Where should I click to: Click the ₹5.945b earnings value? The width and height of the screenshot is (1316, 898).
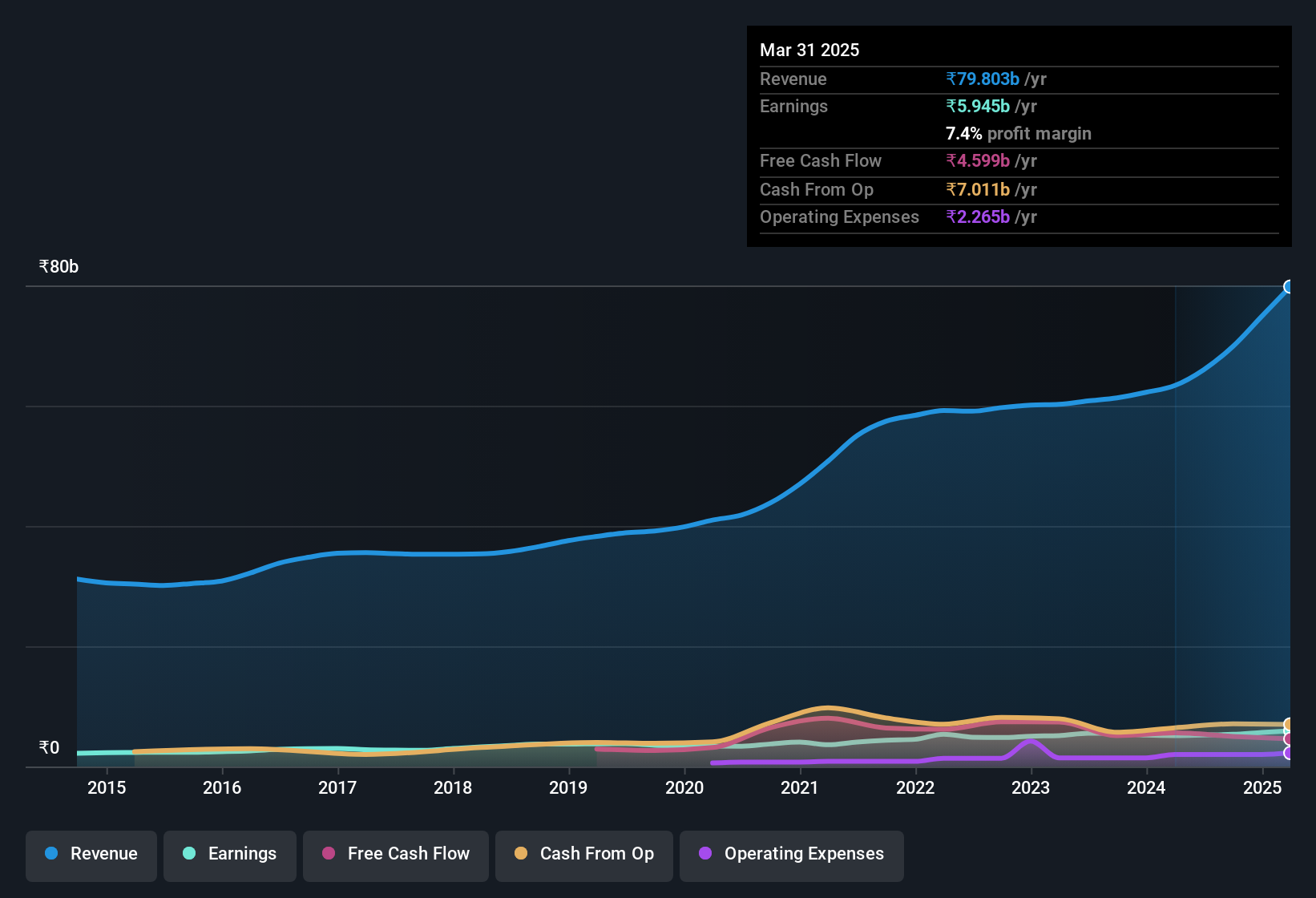(978, 107)
